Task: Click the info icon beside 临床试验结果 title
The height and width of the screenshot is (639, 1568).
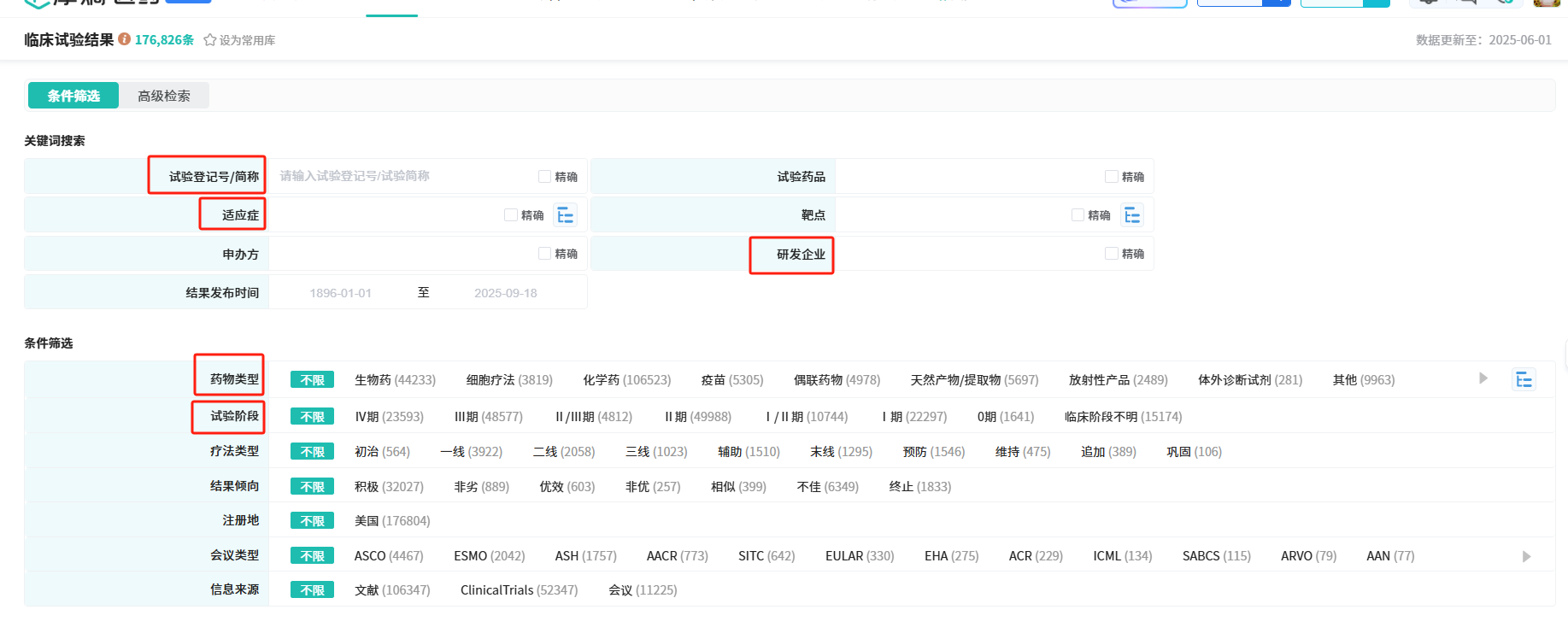Action: (x=125, y=39)
